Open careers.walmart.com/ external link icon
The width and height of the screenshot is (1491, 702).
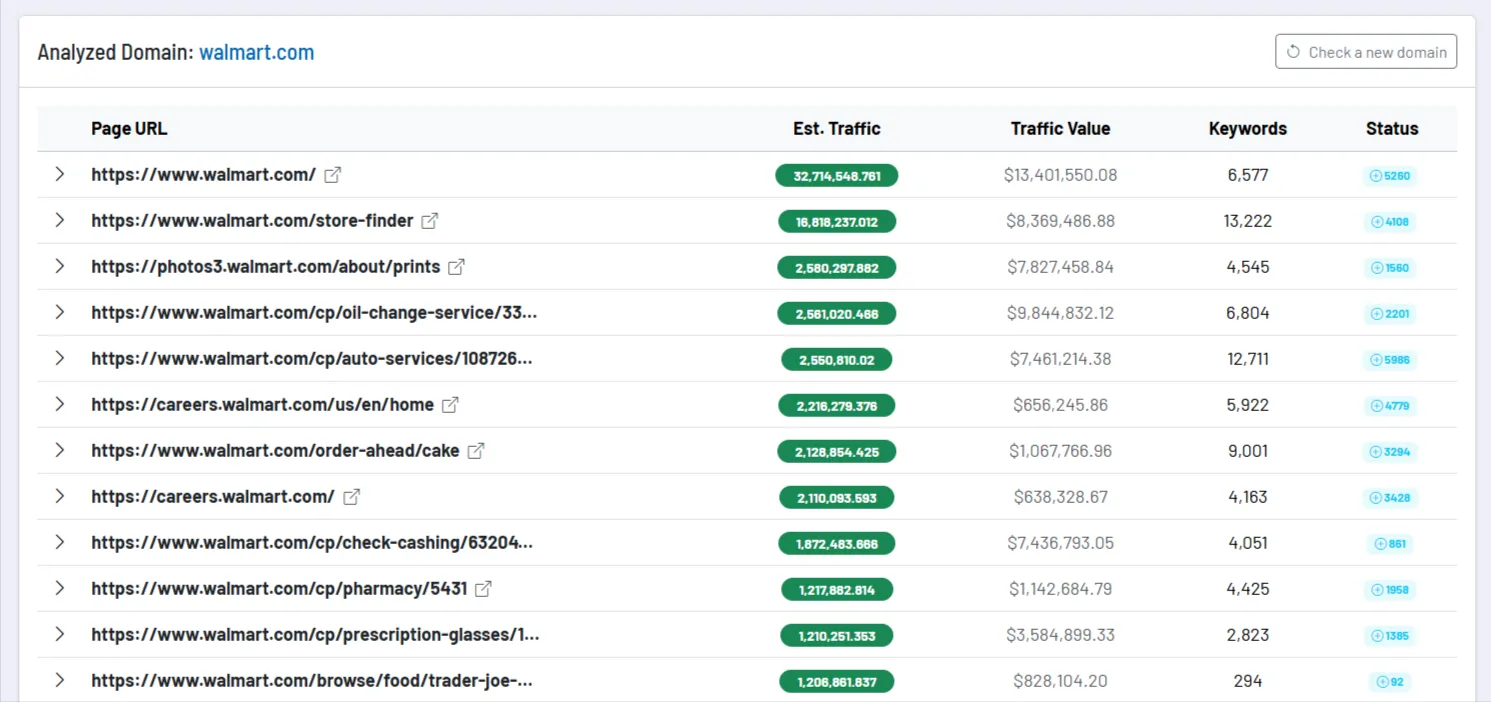pyautogui.click(x=352, y=497)
